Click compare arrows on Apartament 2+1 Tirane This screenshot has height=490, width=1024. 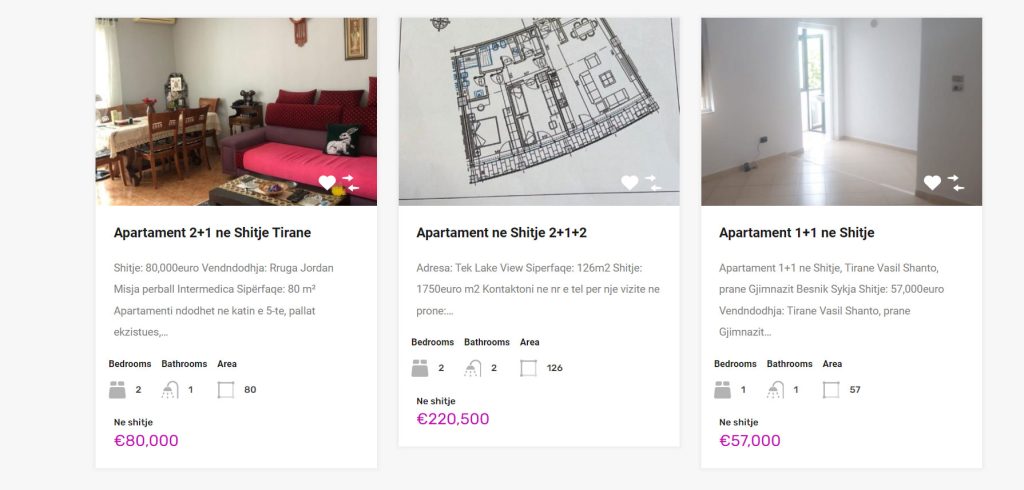point(351,183)
